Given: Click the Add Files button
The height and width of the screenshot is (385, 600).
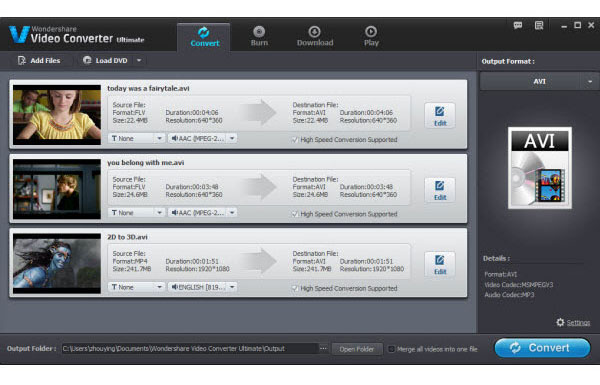Looking at the screenshot, I should pyautogui.click(x=39, y=60).
